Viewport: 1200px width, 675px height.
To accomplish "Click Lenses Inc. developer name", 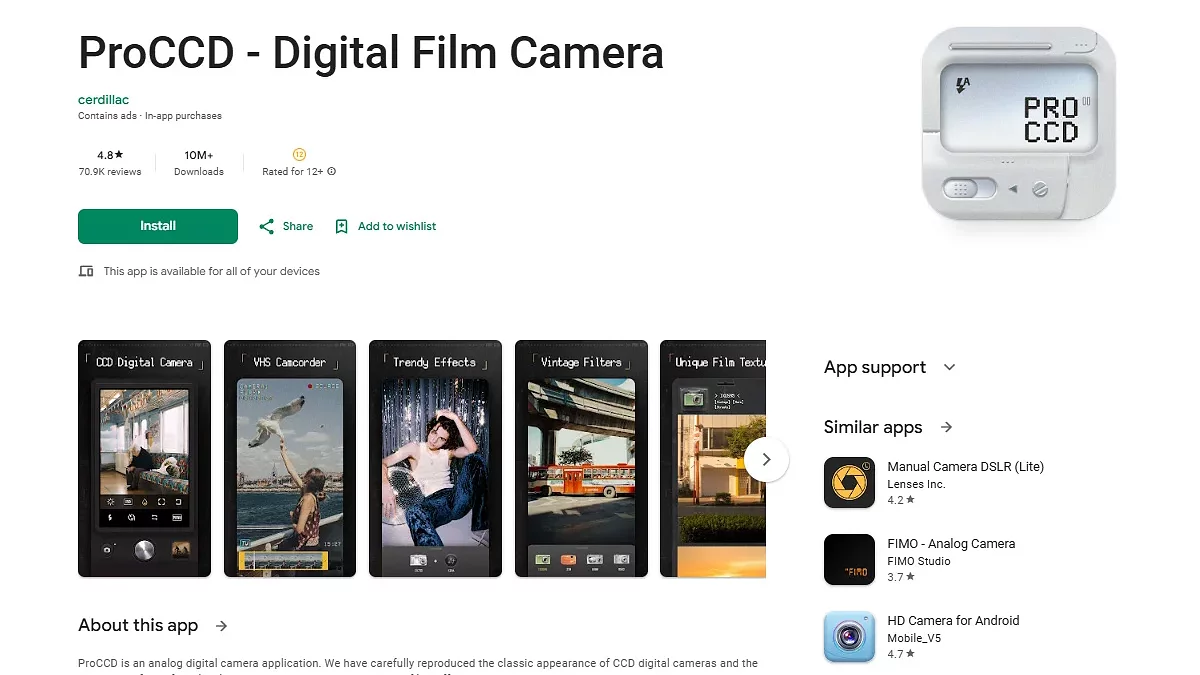I will [917, 485].
